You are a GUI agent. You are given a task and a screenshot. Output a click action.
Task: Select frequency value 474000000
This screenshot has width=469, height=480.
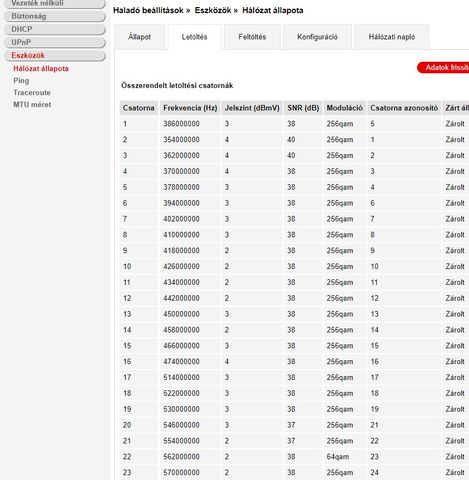point(181,361)
